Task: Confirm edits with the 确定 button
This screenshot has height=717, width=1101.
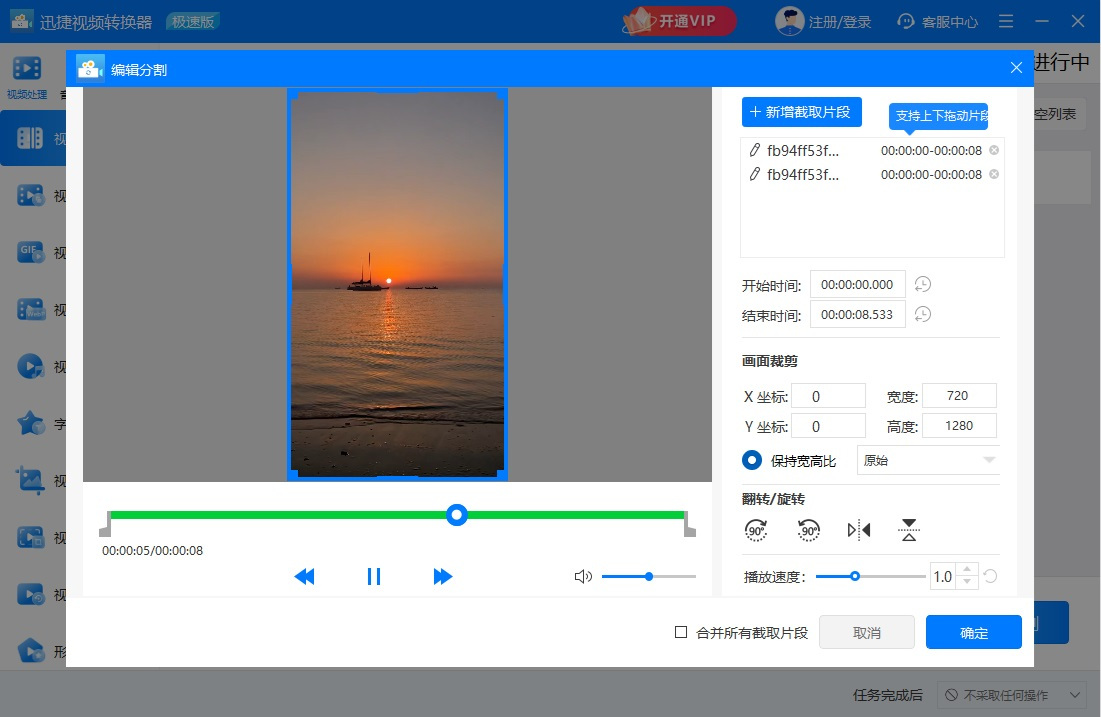Action: click(973, 631)
